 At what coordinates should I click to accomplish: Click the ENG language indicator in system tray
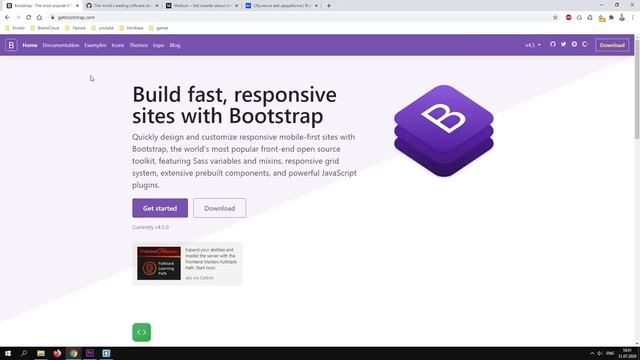coord(610,353)
